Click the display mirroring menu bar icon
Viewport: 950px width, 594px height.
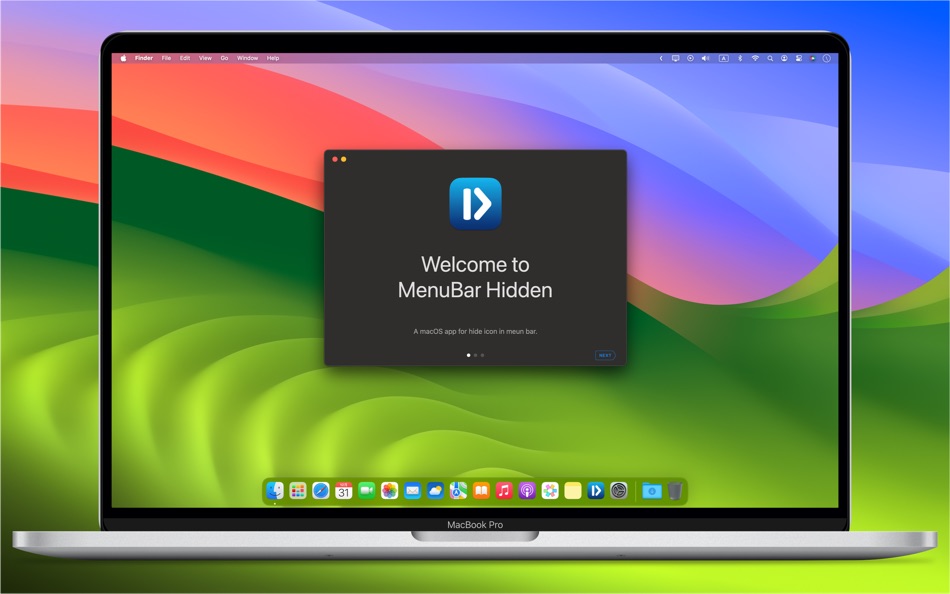(676, 58)
